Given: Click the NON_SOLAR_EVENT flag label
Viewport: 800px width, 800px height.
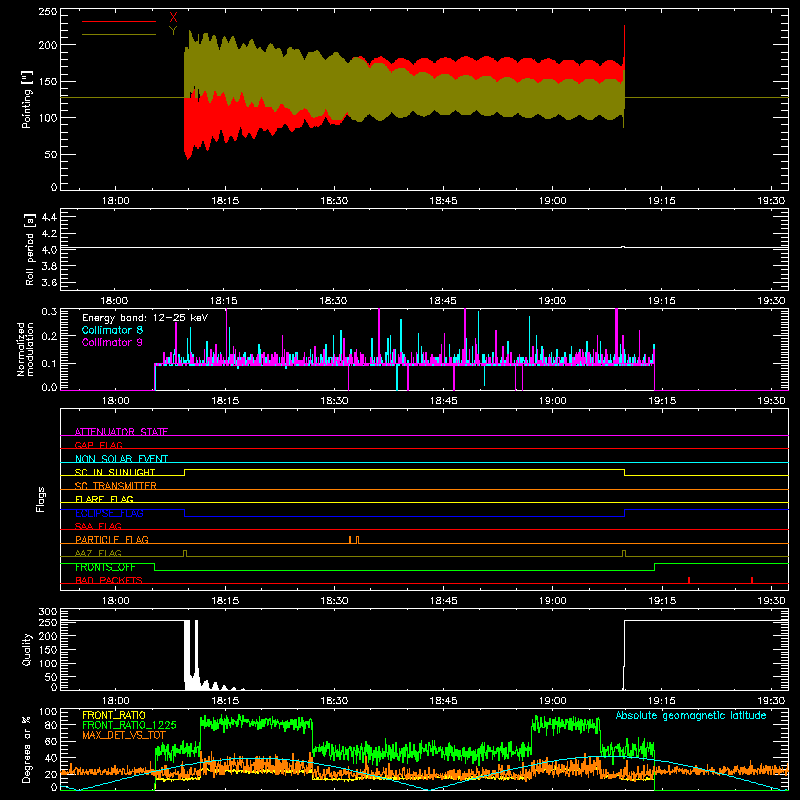Looking at the screenshot, I should (x=121, y=459).
